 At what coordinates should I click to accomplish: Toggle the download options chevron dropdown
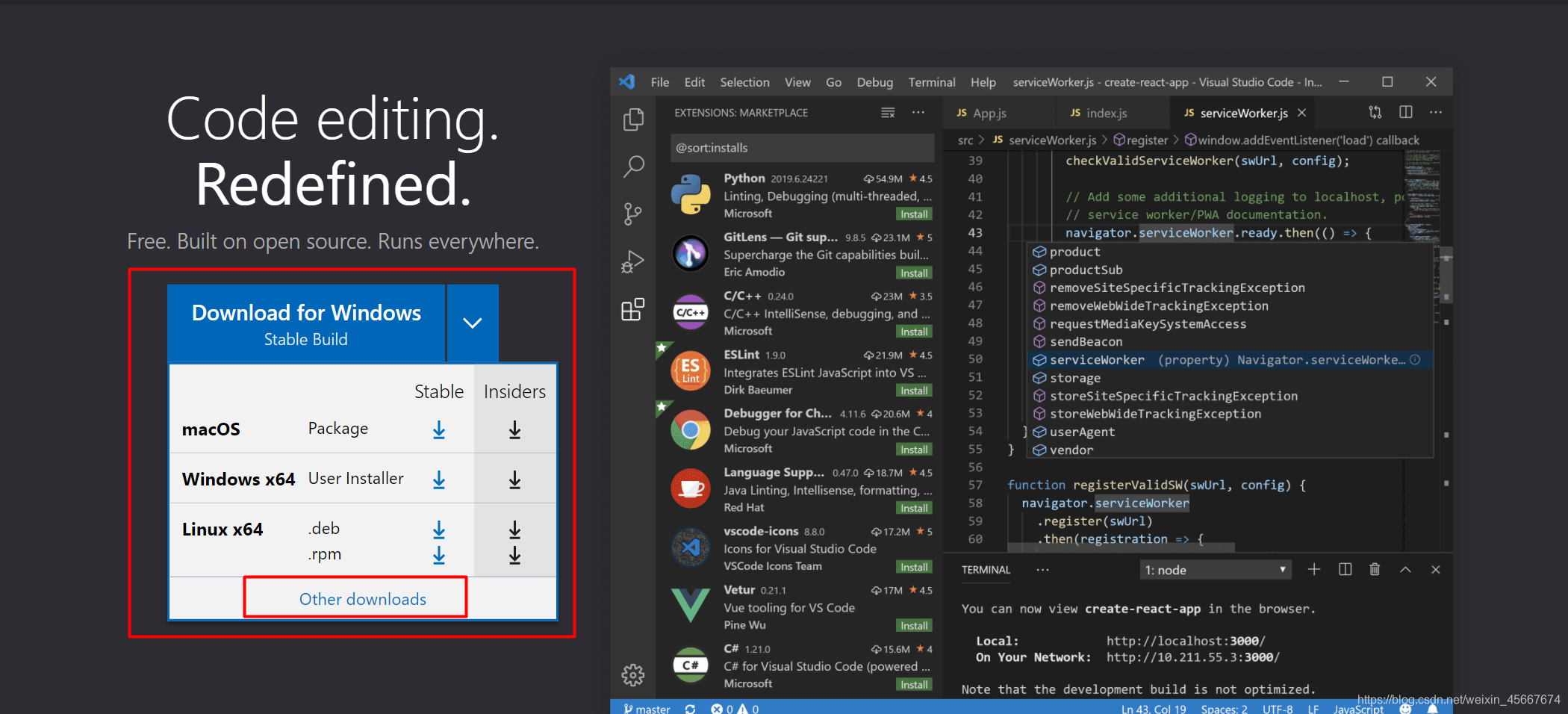click(473, 323)
